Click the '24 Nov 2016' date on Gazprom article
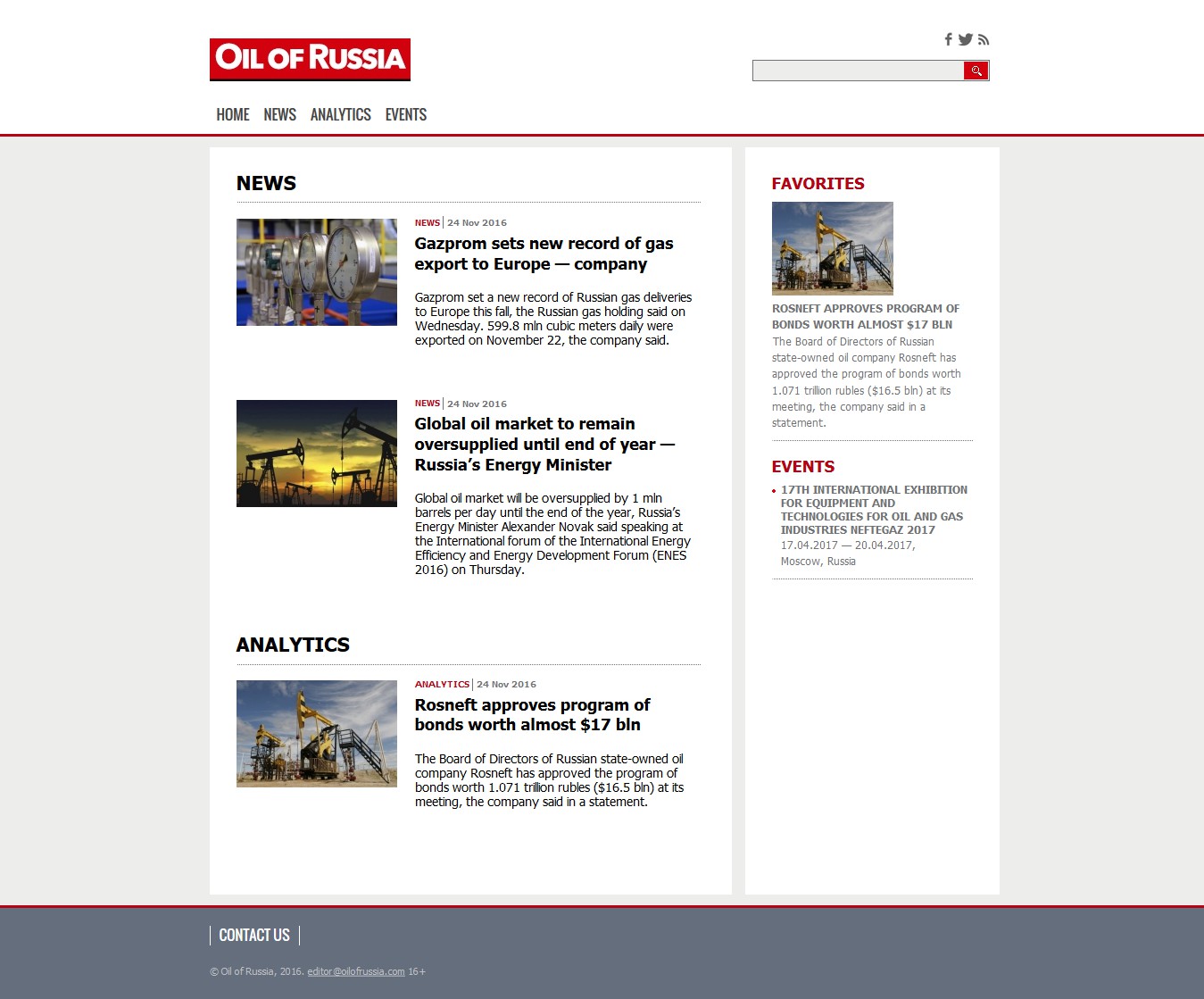The height and width of the screenshot is (999, 1204). [477, 223]
